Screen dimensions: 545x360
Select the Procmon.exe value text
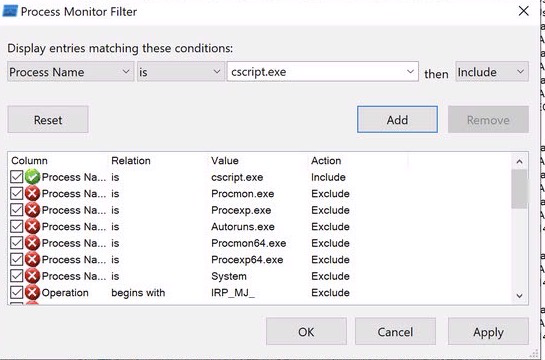pos(243,194)
